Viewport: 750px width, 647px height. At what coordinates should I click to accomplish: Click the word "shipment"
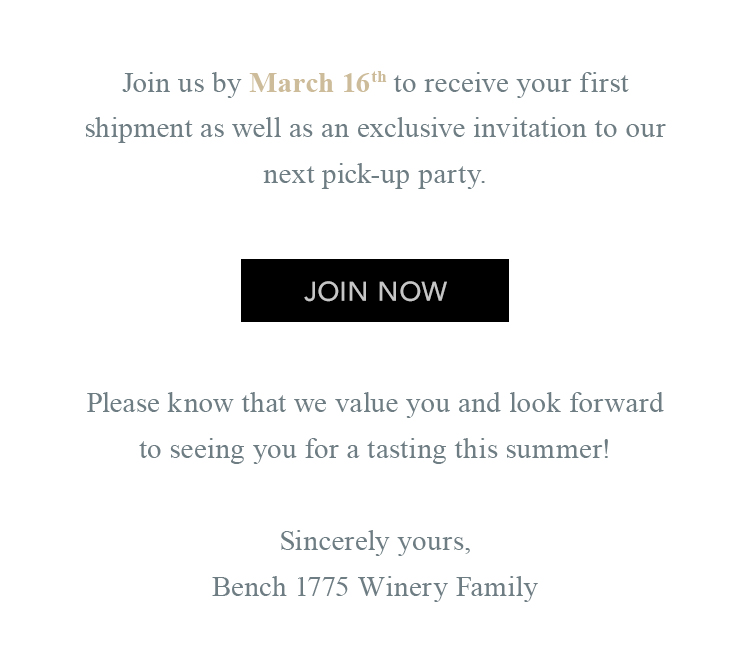point(138,129)
